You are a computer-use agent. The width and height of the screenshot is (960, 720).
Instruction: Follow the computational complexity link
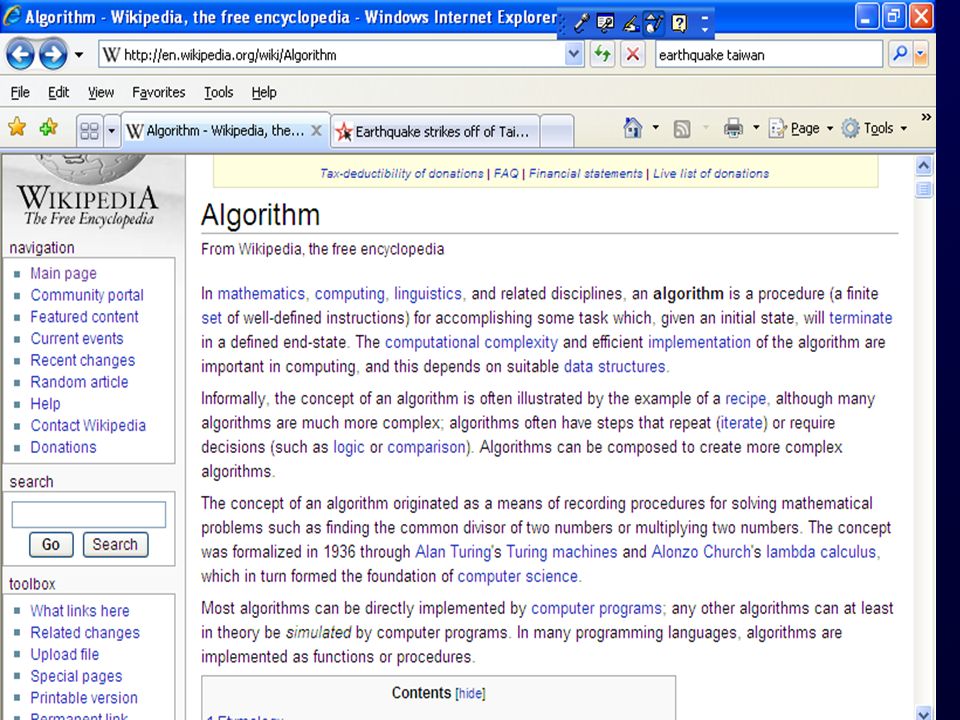point(471,342)
